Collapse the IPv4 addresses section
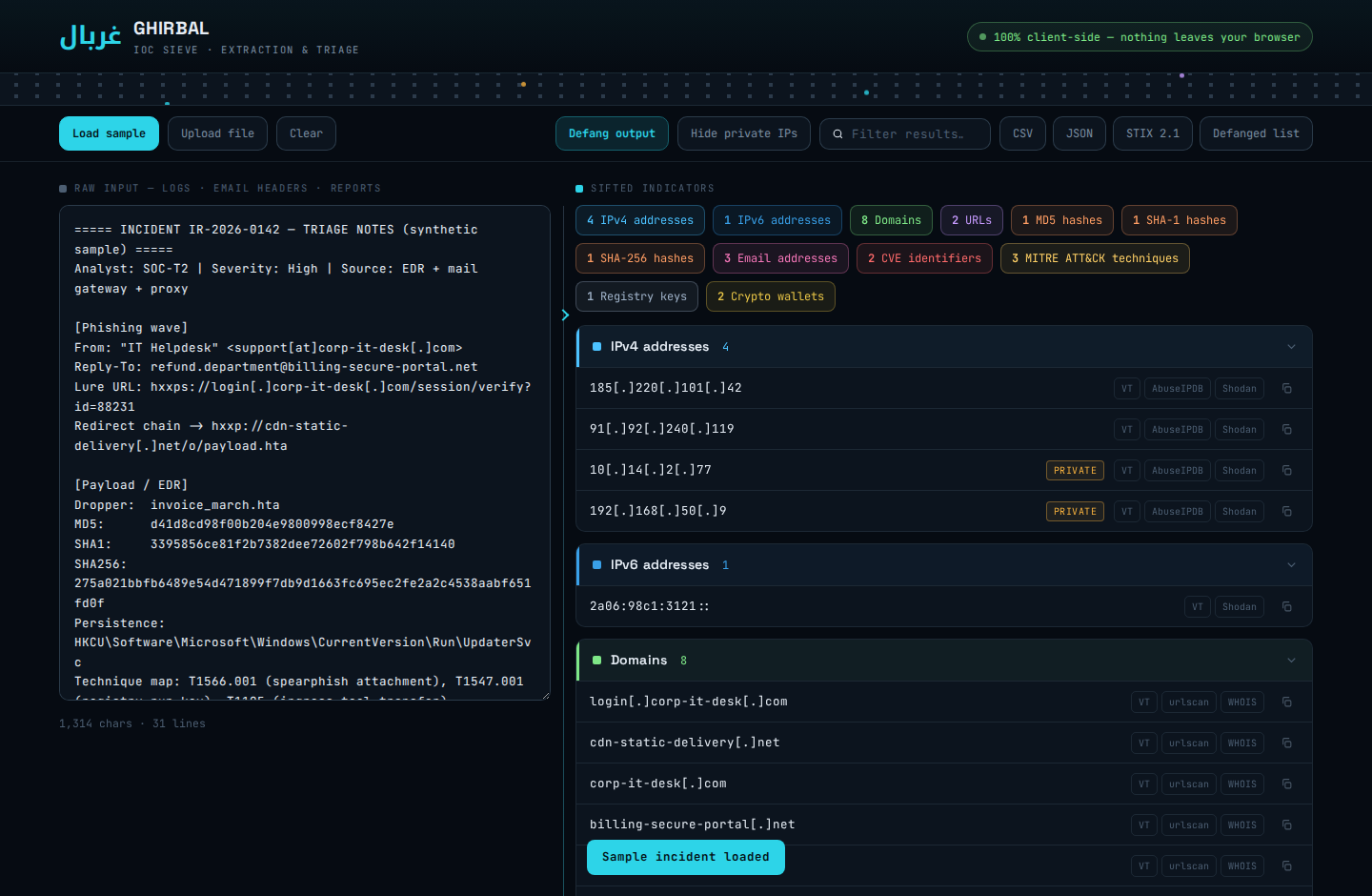Screen dimensions: 1372x896 (x=1291, y=347)
